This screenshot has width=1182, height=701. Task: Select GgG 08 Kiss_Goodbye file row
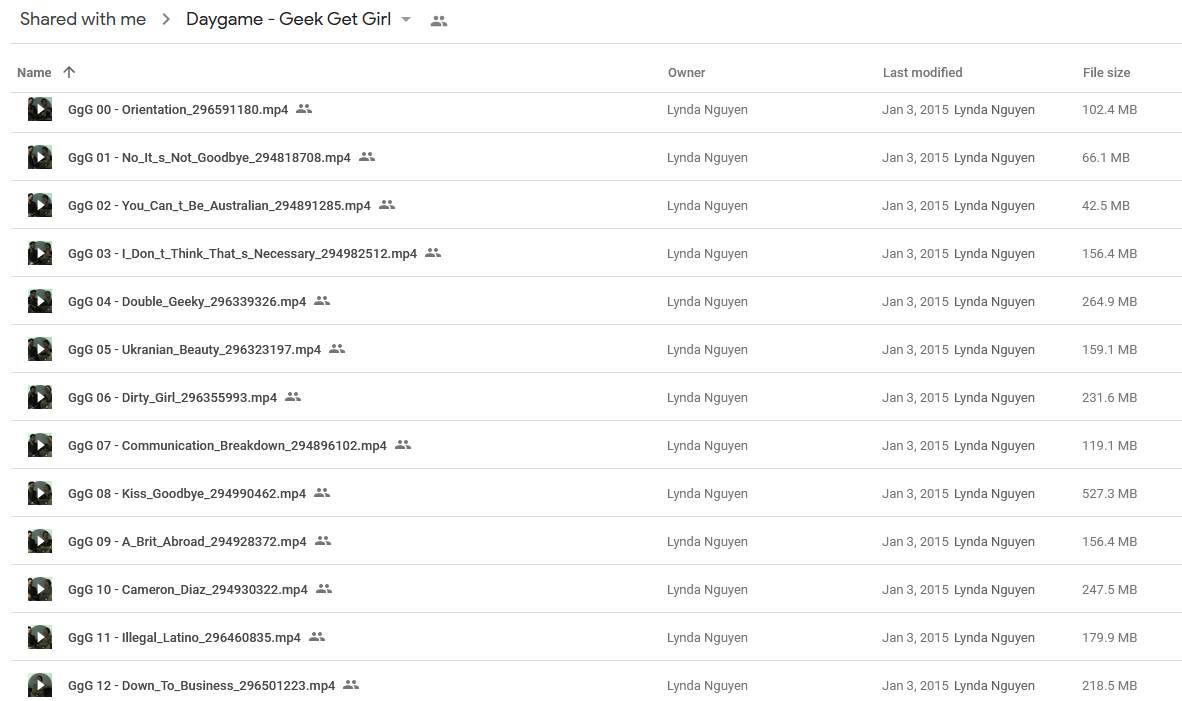[596, 493]
